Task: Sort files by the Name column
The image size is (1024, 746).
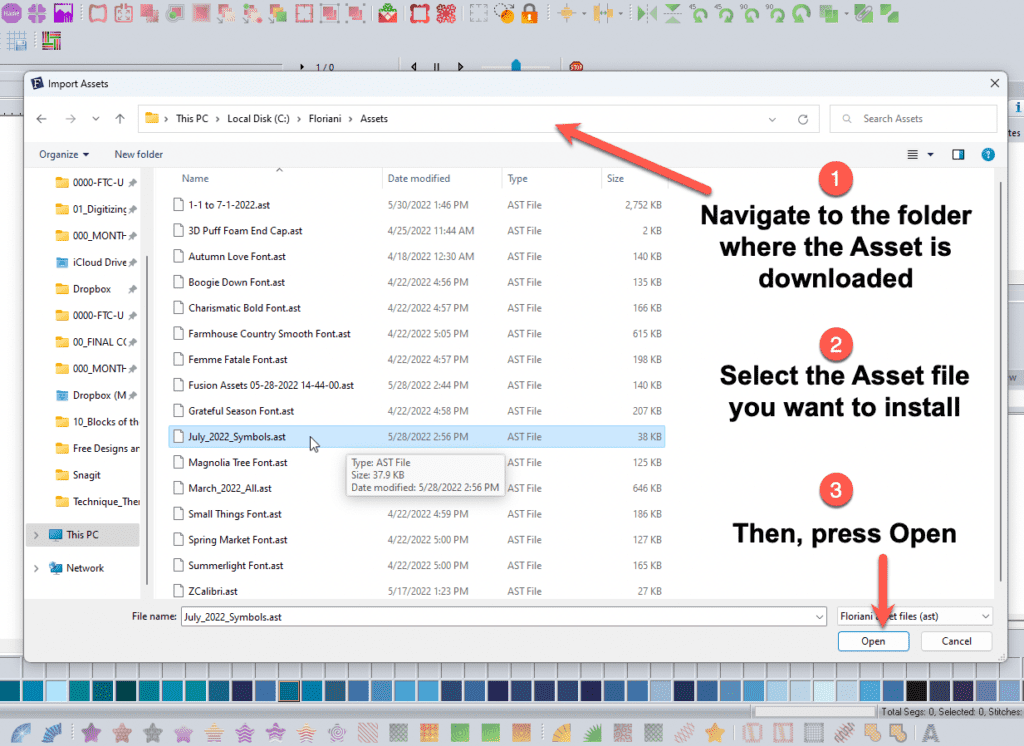Action: 195,178
